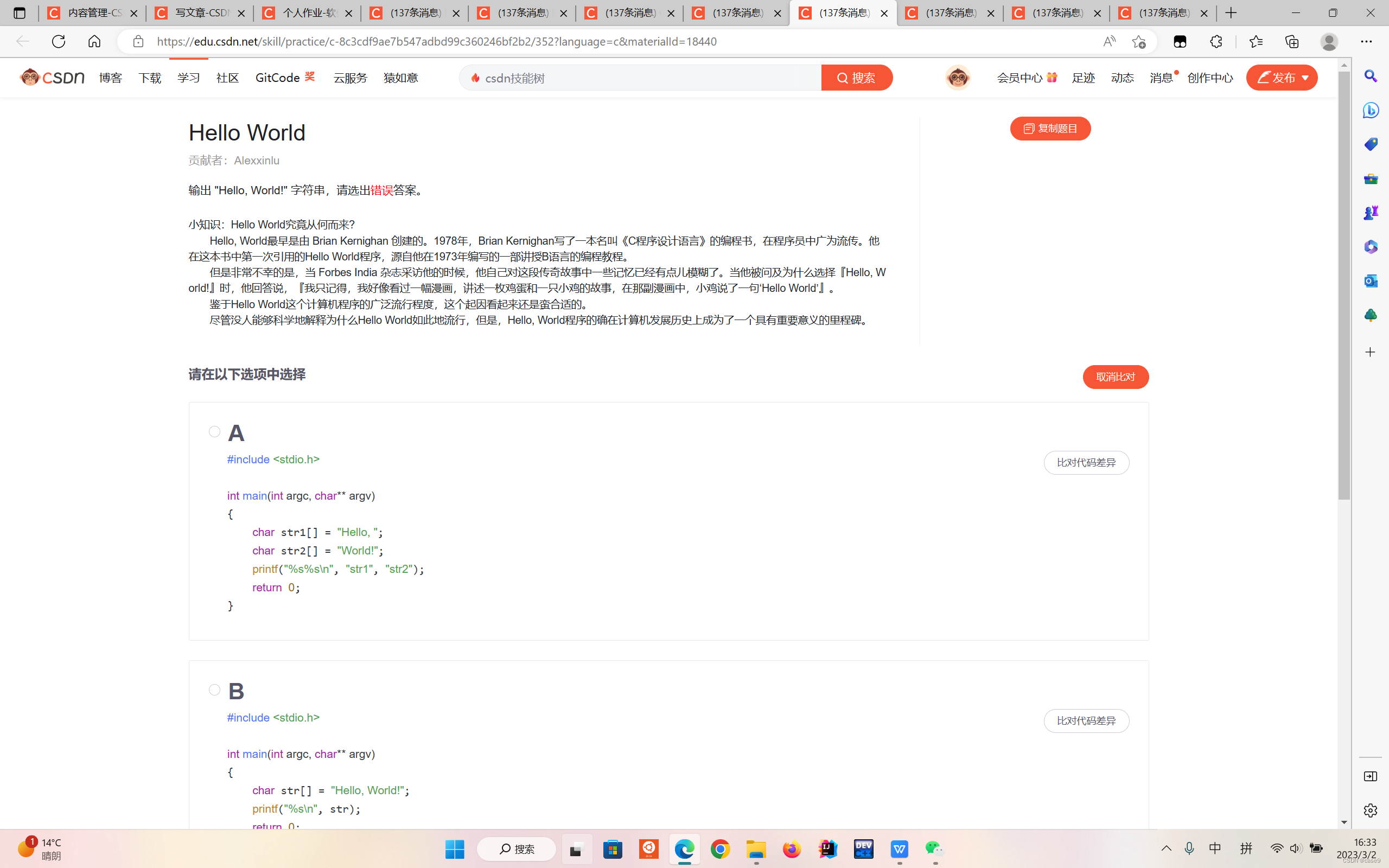Open Outlook from the Edge sidebar

click(1371, 280)
